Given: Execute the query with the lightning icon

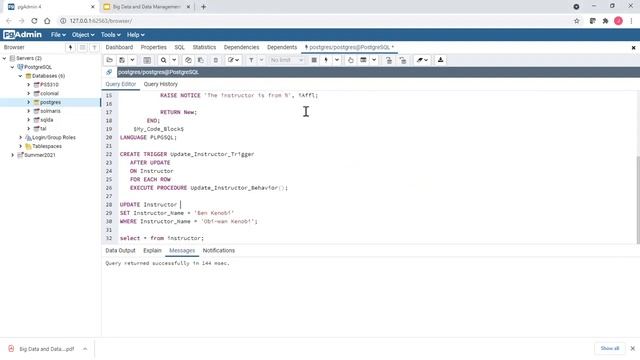Looking at the screenshot, I should (x=326, y=60).
